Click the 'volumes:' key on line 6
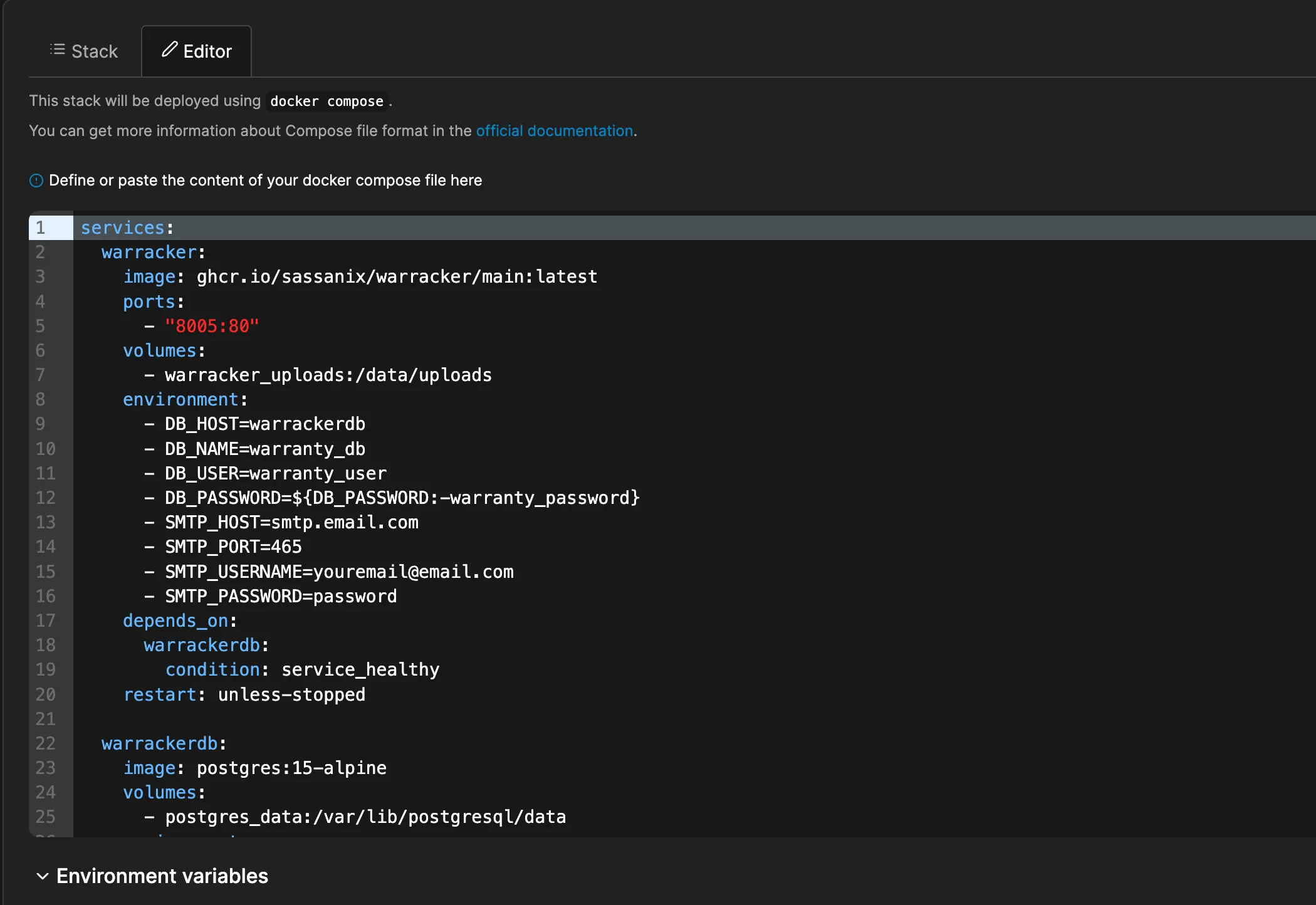The height and width of the screenshot is (905, 1316). [x=164, y=350]
